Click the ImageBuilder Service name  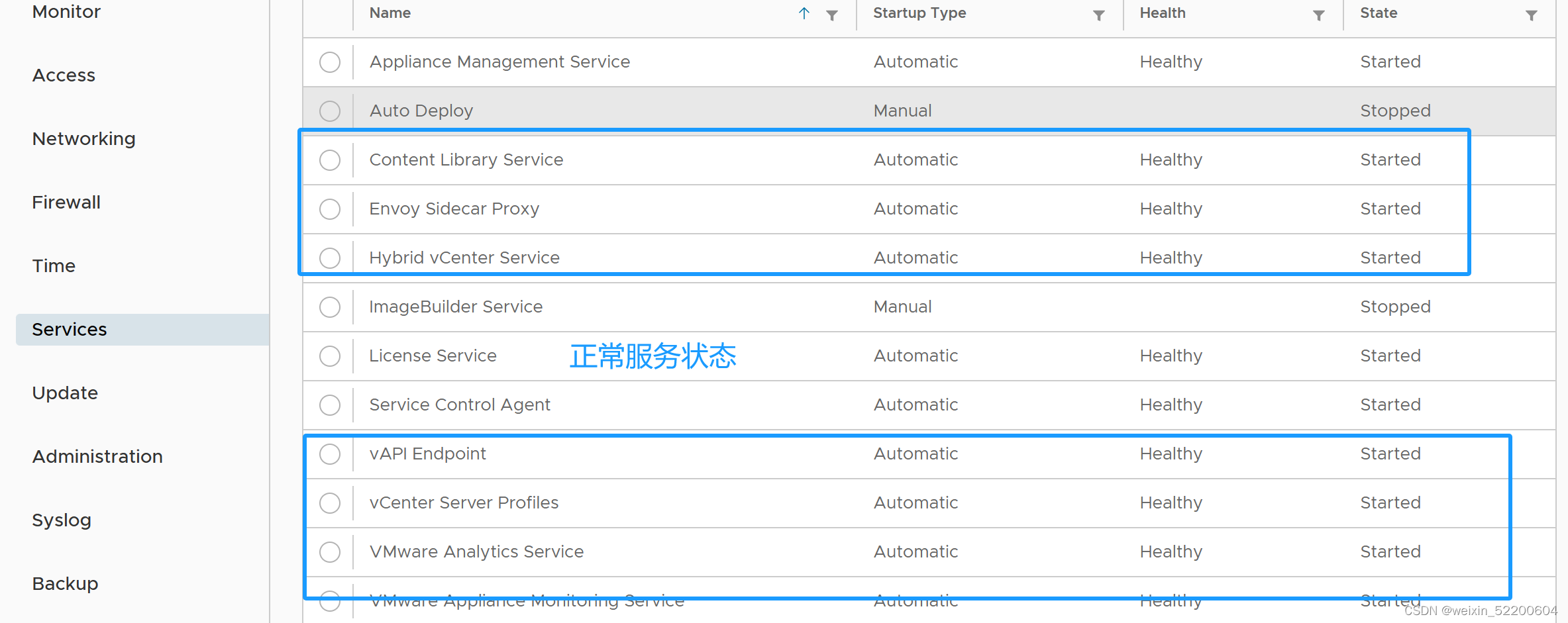[x=456, y=307]
